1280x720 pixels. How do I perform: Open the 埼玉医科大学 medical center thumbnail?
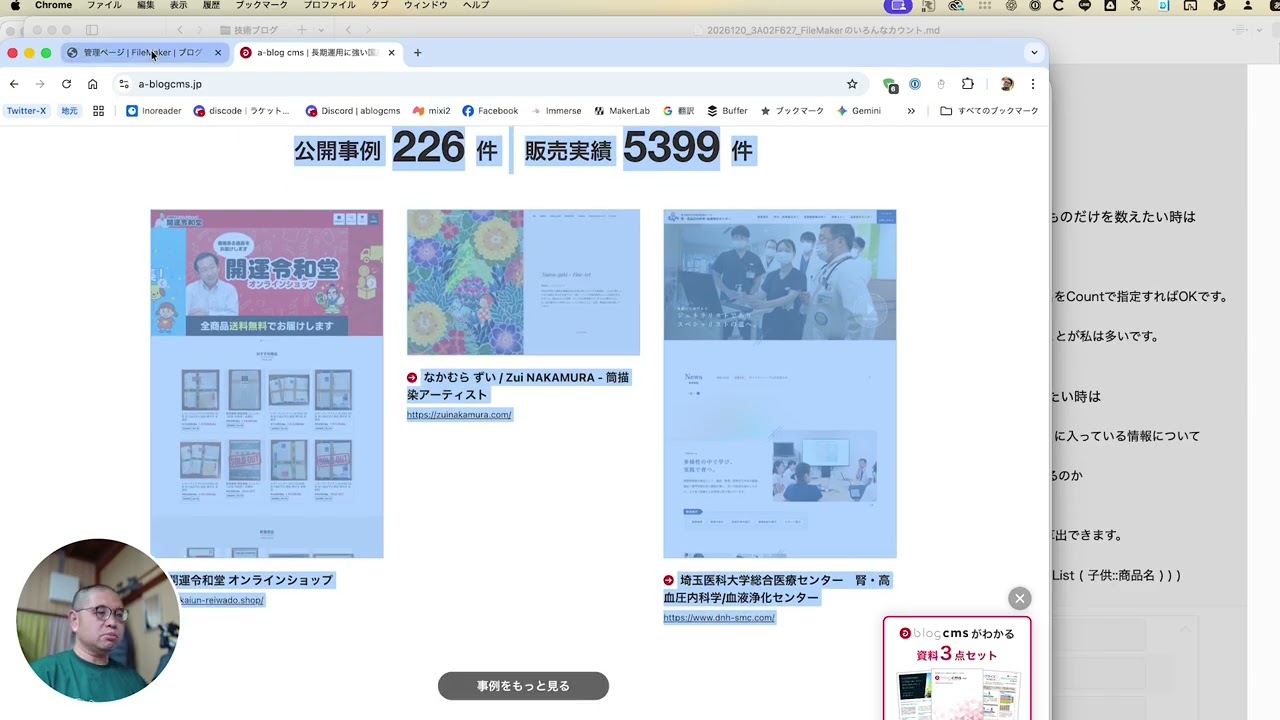pyautogui.click(x=780, y=384)
